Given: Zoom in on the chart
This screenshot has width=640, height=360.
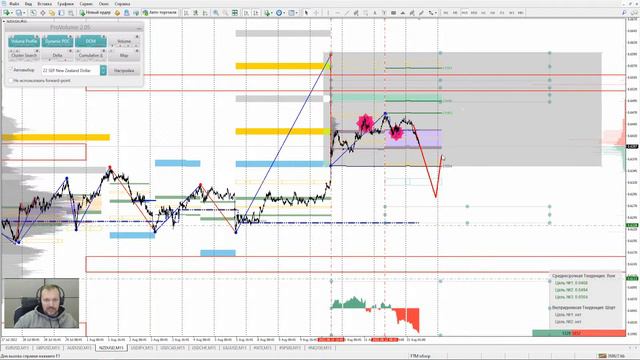Looking at the screenshot, I should (x=216, y=13).
